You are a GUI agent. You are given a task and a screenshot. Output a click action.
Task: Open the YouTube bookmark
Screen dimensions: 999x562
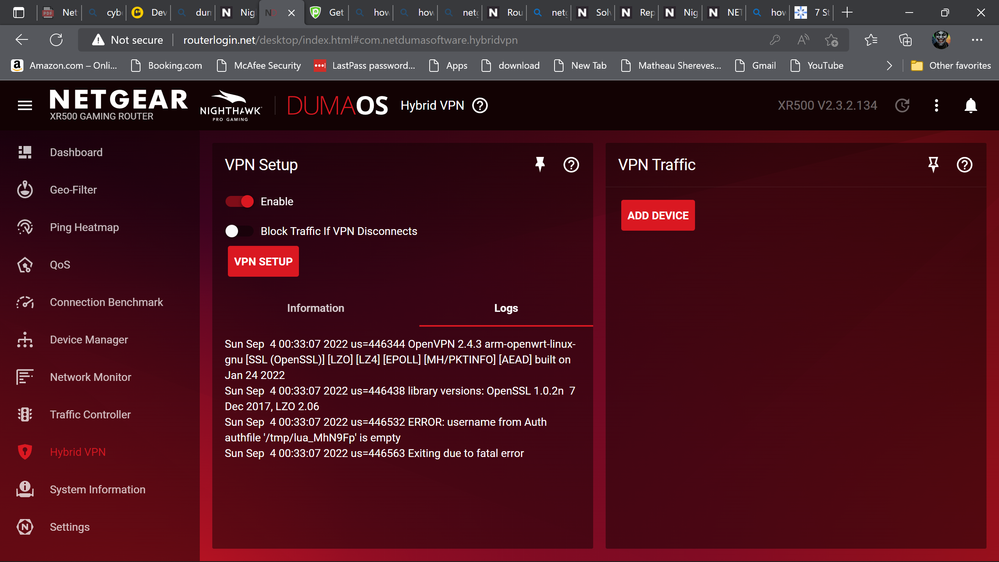pos(817,66)
